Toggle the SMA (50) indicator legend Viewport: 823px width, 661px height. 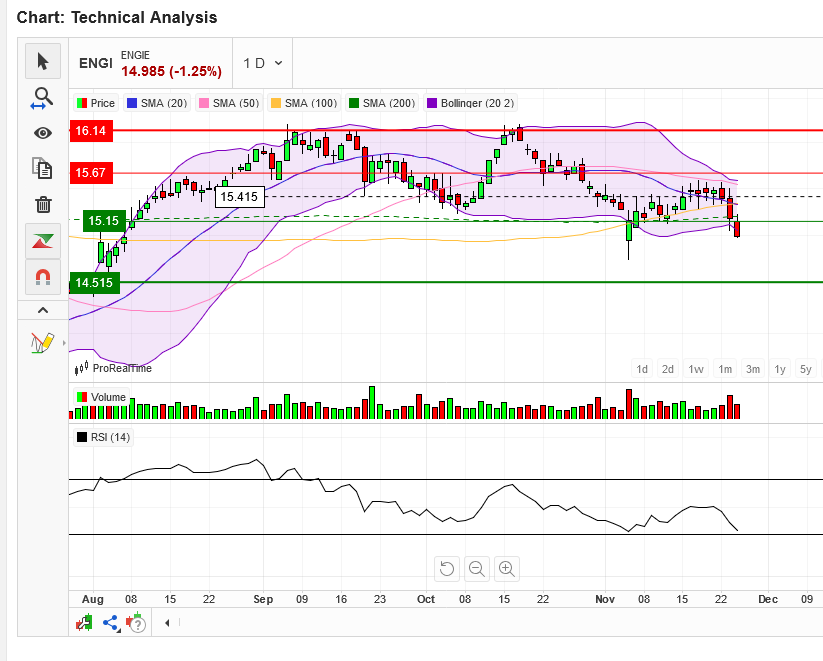pyautogui.click(x=229, y=103)
